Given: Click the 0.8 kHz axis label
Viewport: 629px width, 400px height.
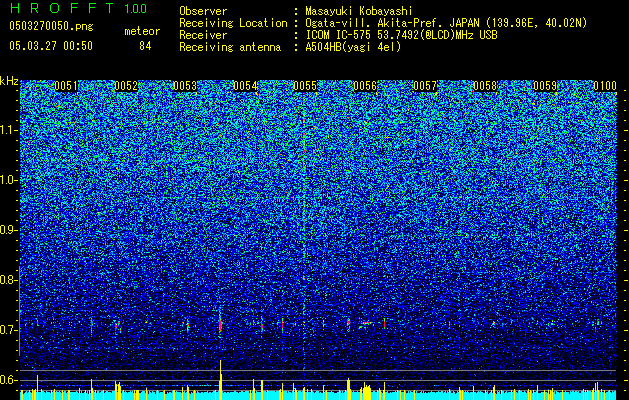Looking at the screenshot, I should tap(8, 280).
